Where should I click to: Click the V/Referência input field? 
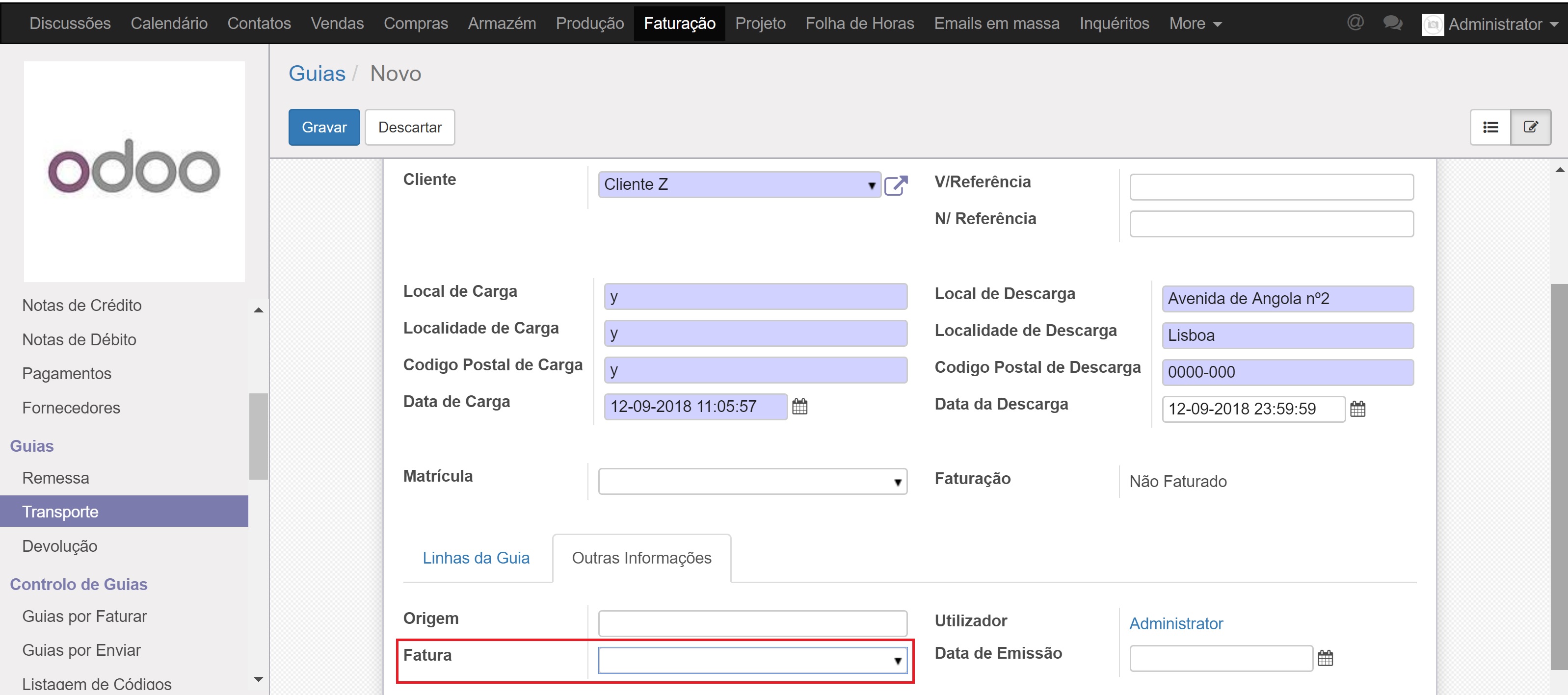(x=1271, y=187)
